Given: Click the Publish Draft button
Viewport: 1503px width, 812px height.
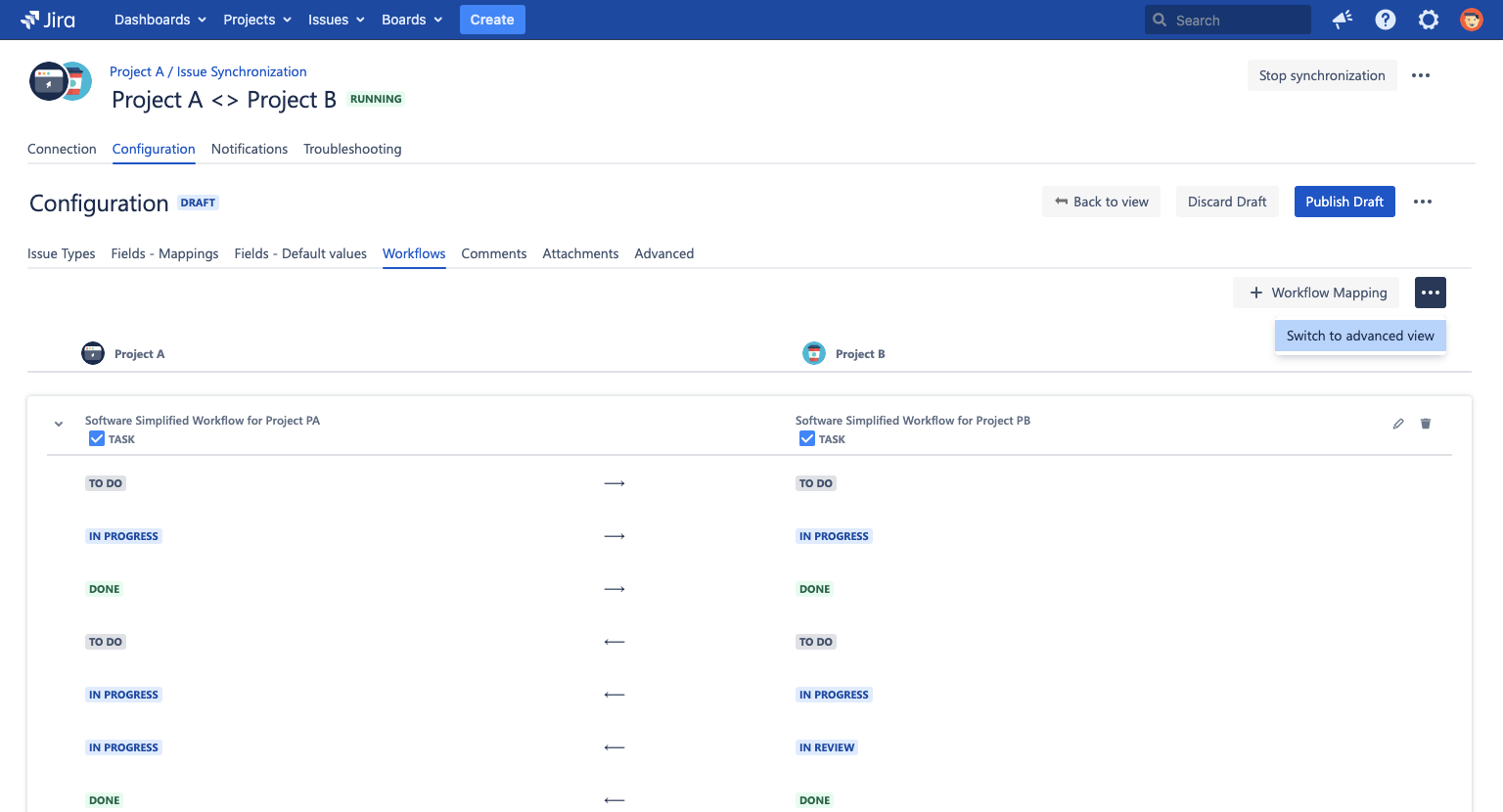Looking at the screenshot, I should click(1344, 202).
